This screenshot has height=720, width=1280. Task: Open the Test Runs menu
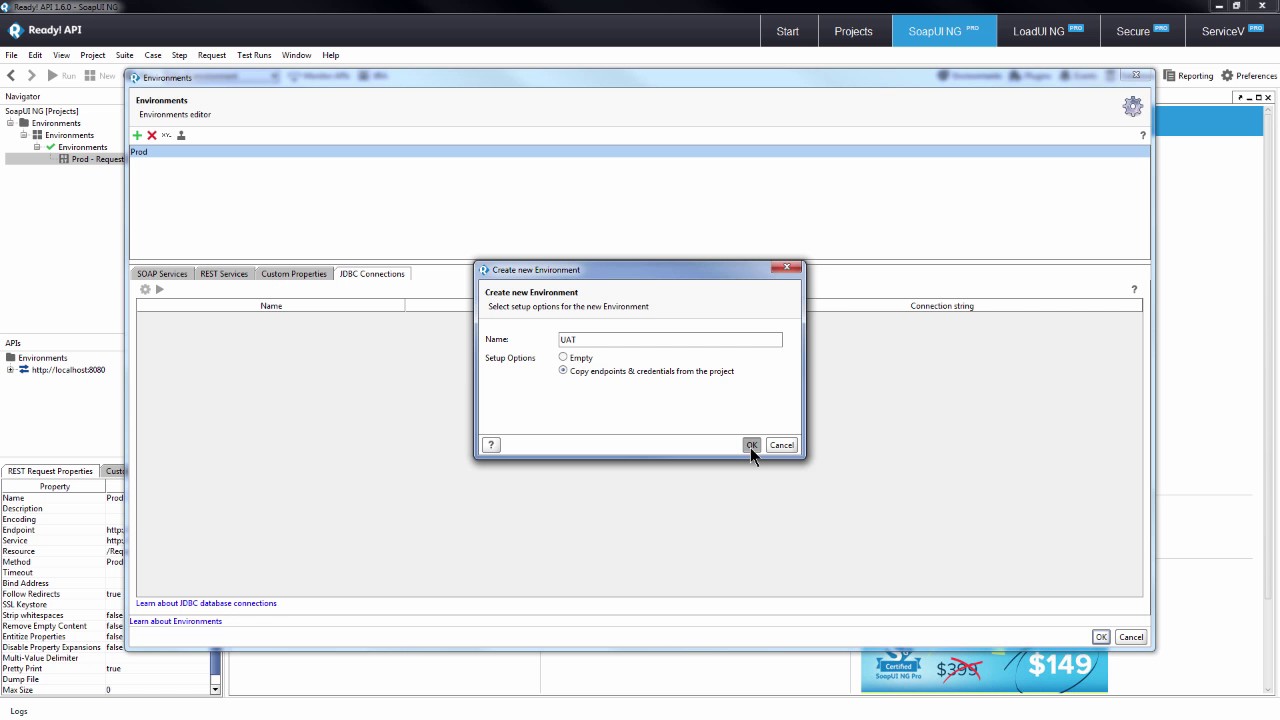pyautogui.click(x=254, y=55)
